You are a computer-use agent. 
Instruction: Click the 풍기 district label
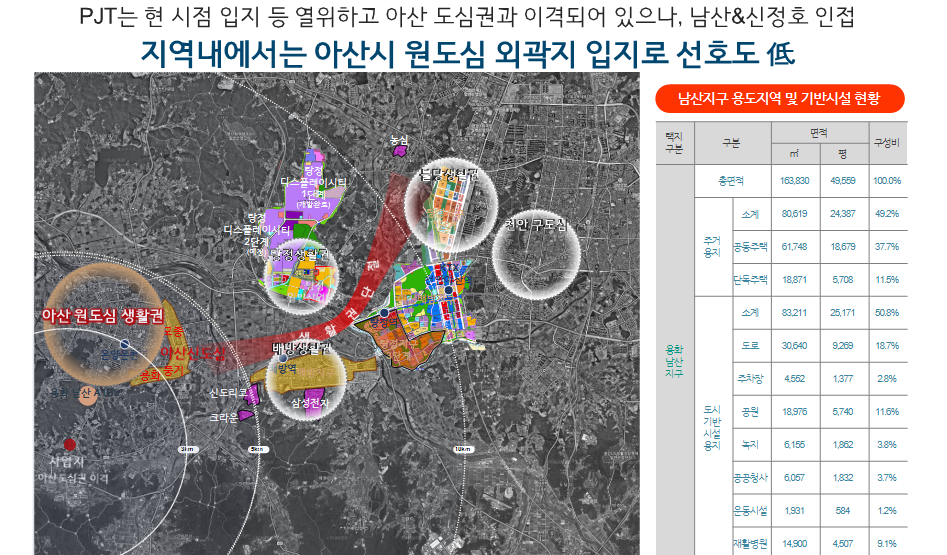click(x=173, y=369)
